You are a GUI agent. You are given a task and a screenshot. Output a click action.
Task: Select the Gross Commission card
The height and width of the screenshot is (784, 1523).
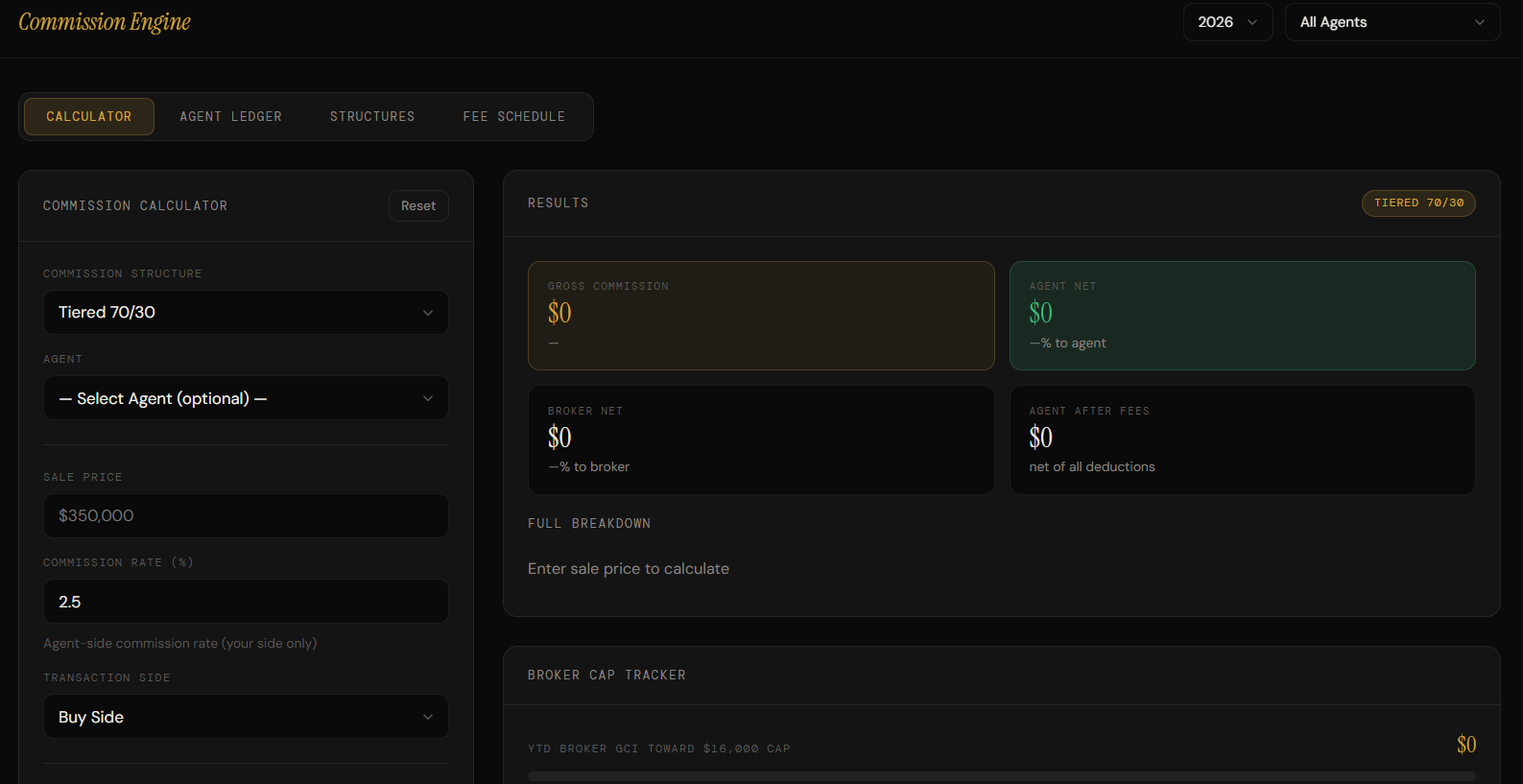[x=761, y=316]
